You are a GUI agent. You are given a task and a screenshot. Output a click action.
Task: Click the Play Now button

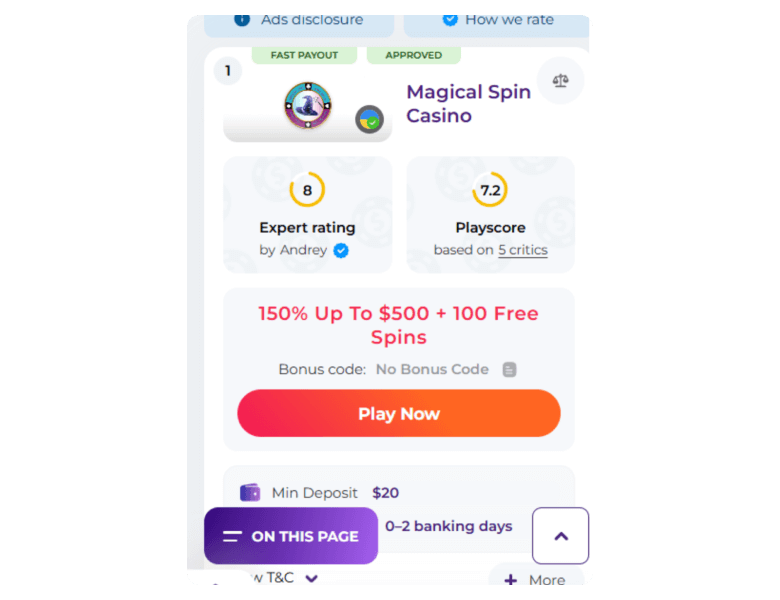399,413
